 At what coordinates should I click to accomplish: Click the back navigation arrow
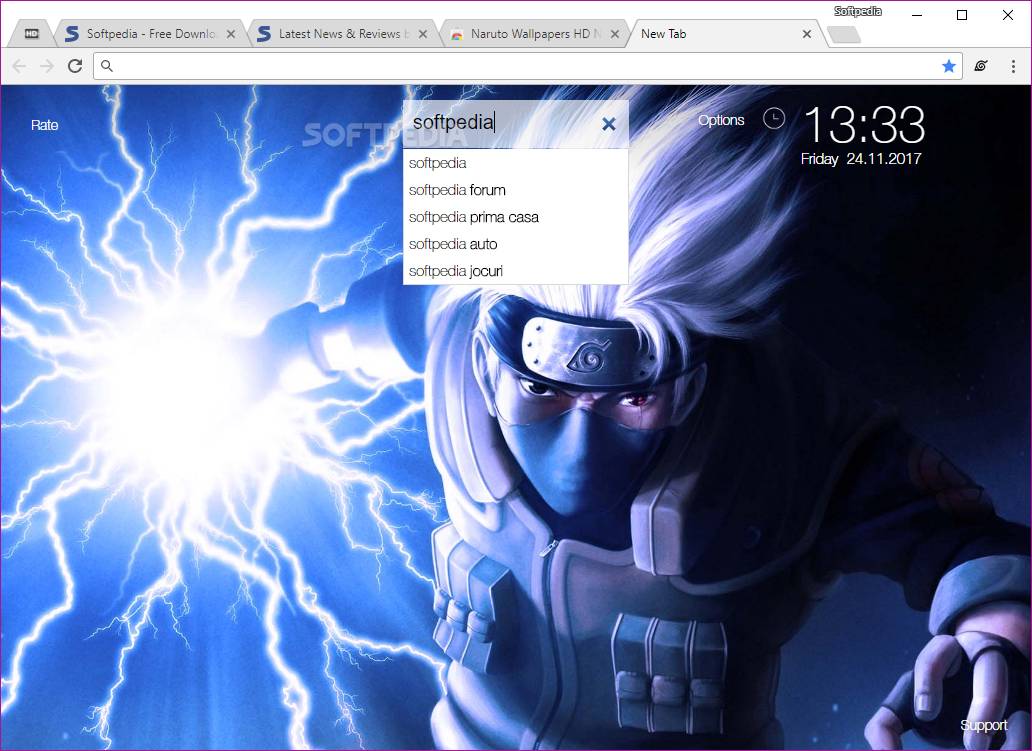click(19, 66)
